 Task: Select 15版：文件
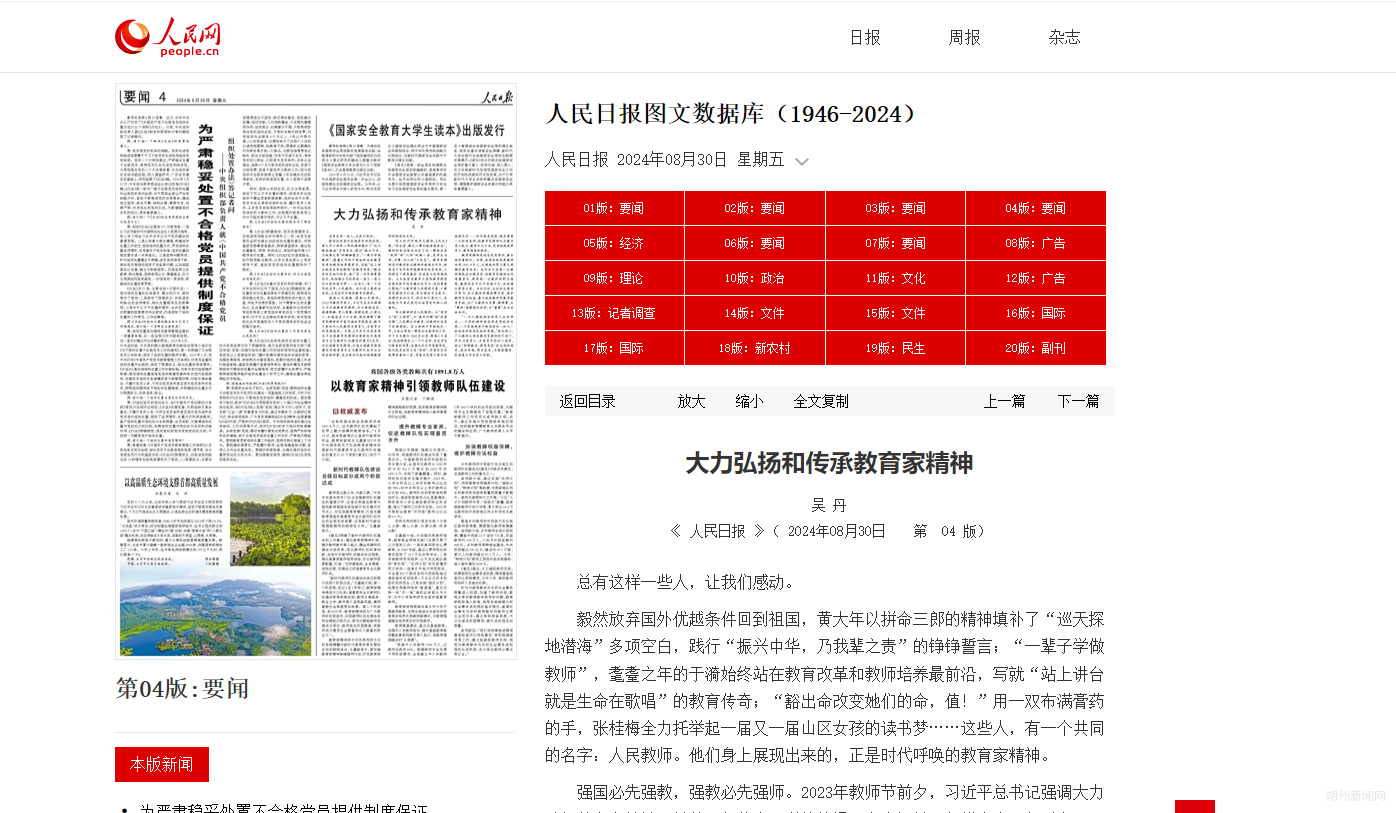(x=895, y=313)
